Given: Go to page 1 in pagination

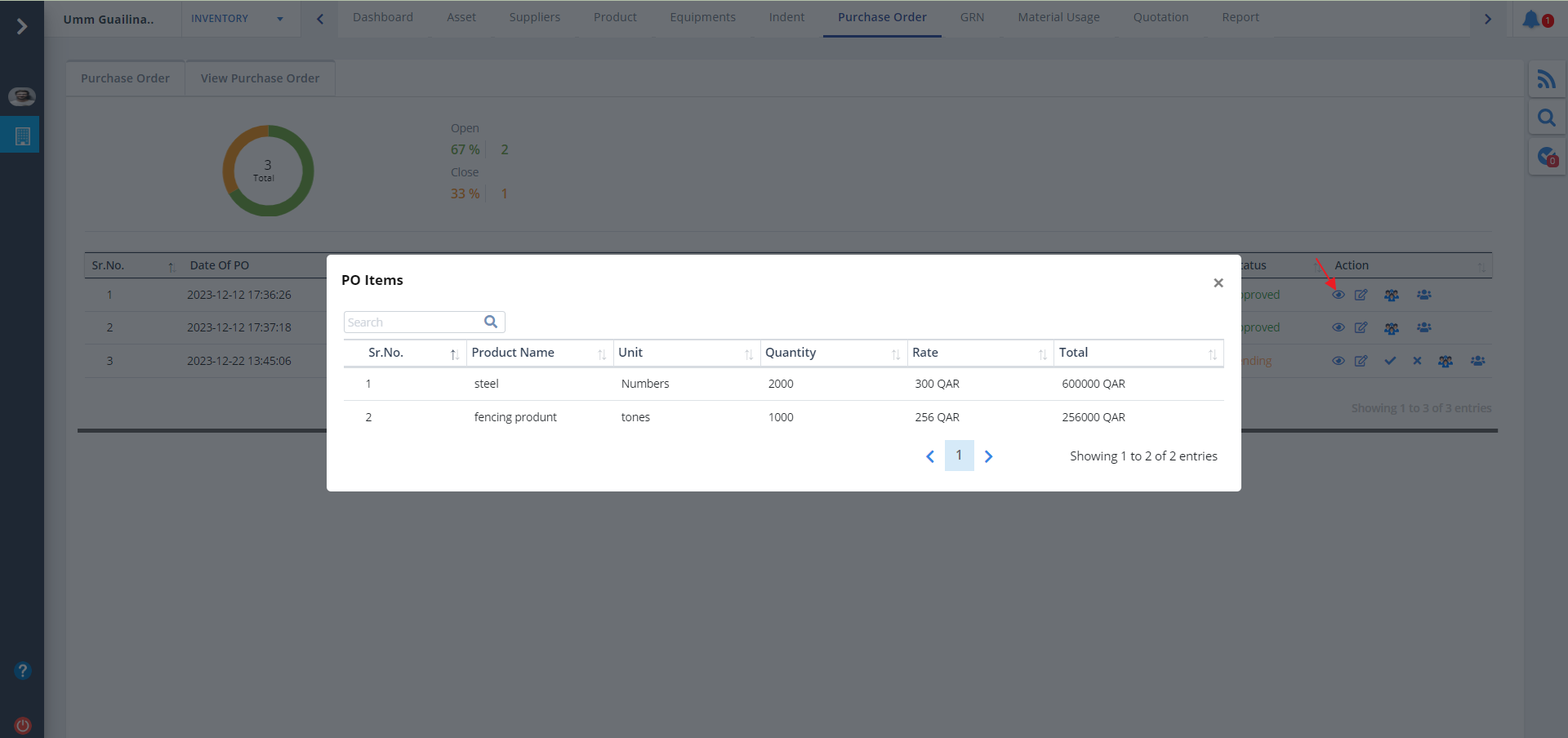Looking at the screenshot, I should point(959,456).
